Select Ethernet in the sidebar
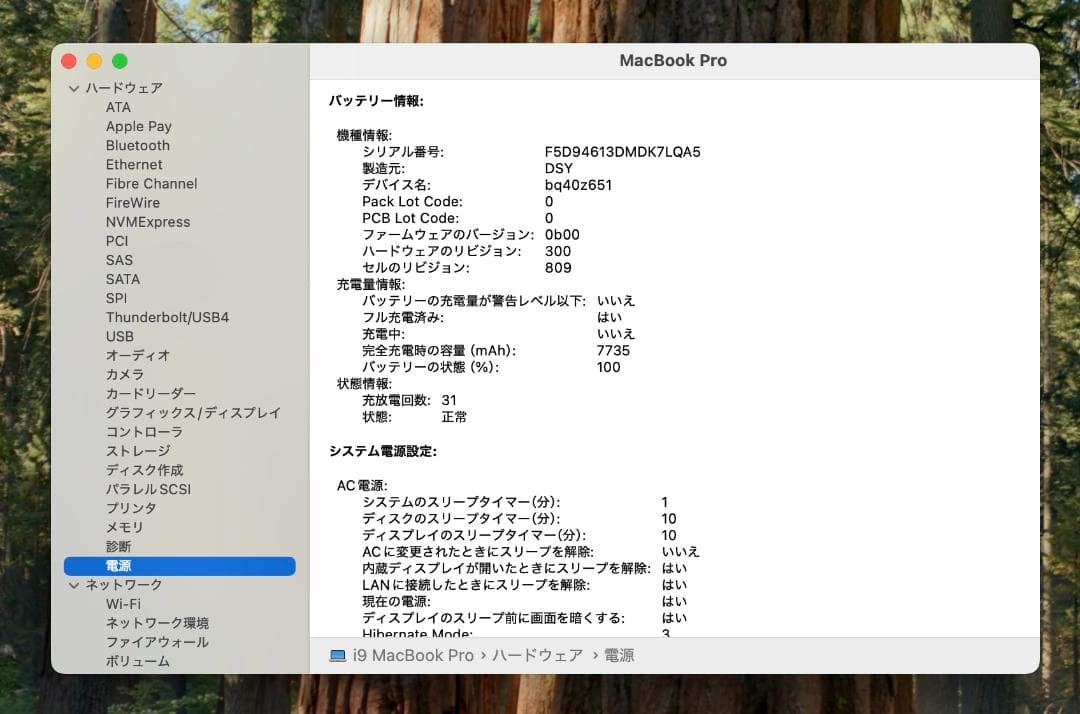The image size is (1080, 714). [134, 164]
